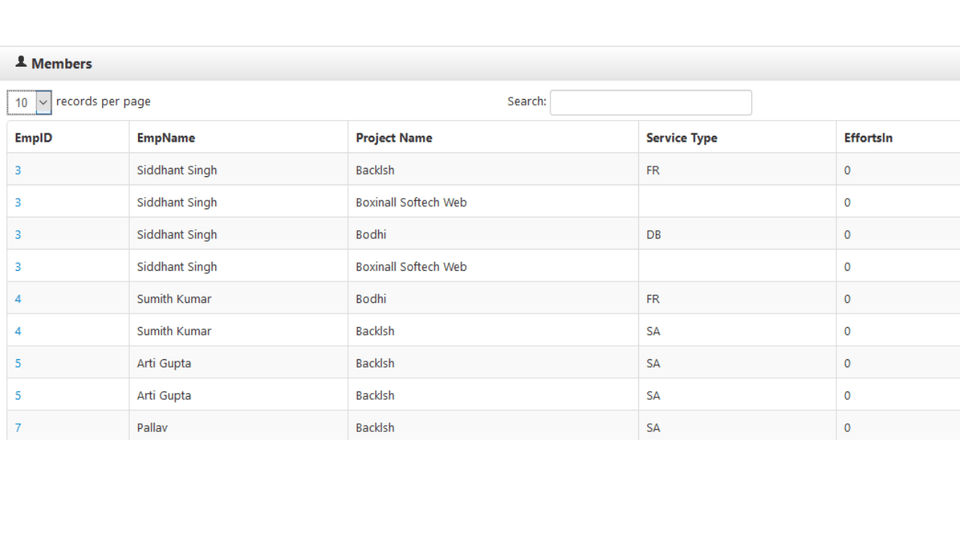This screenshot has height=540, width=960.
Task: Click the DB service type cell
Action: (x=653, y=234)
